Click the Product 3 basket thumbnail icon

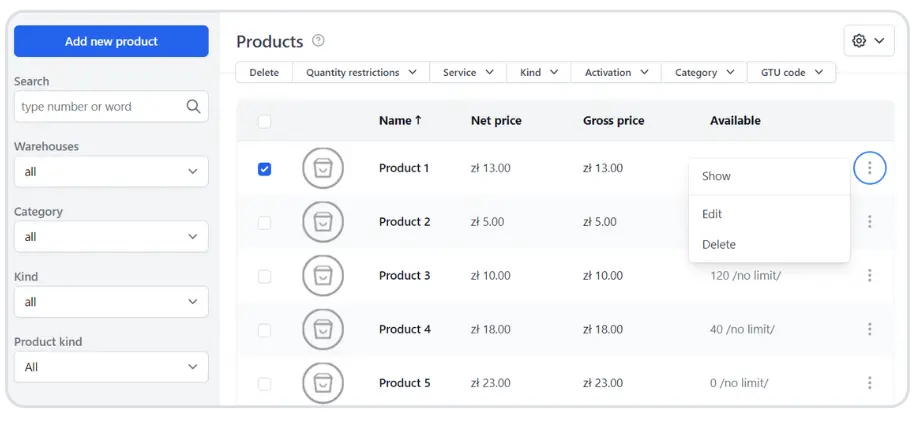pos(323,276)
